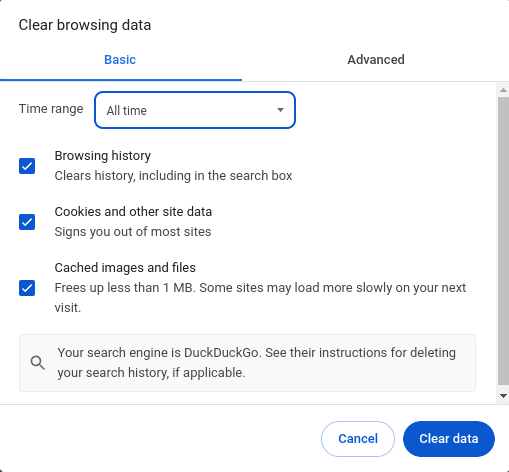Image resolution: width=509 pixels, height=472 pixels.
Task: Click the scrollbar up arrow
Action: (503, 90)
